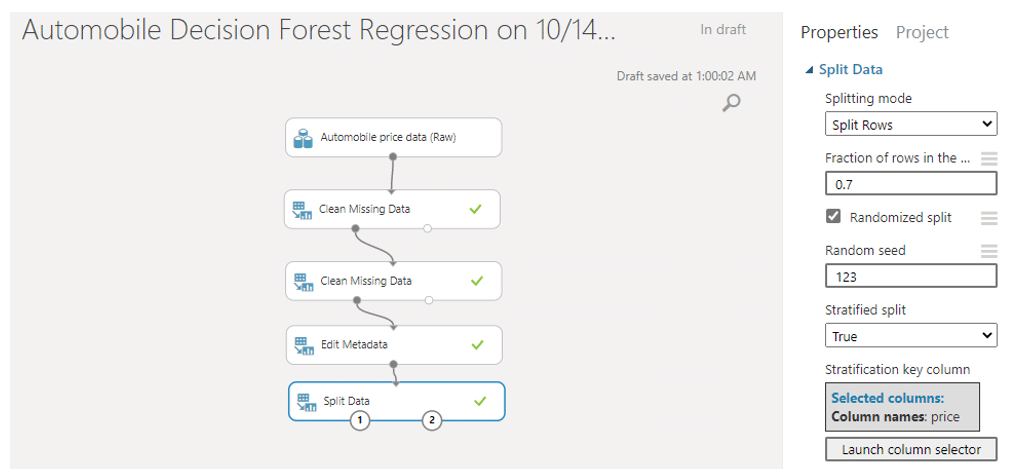
Task: Click the Selected columns price box
Action: point(903,407)
